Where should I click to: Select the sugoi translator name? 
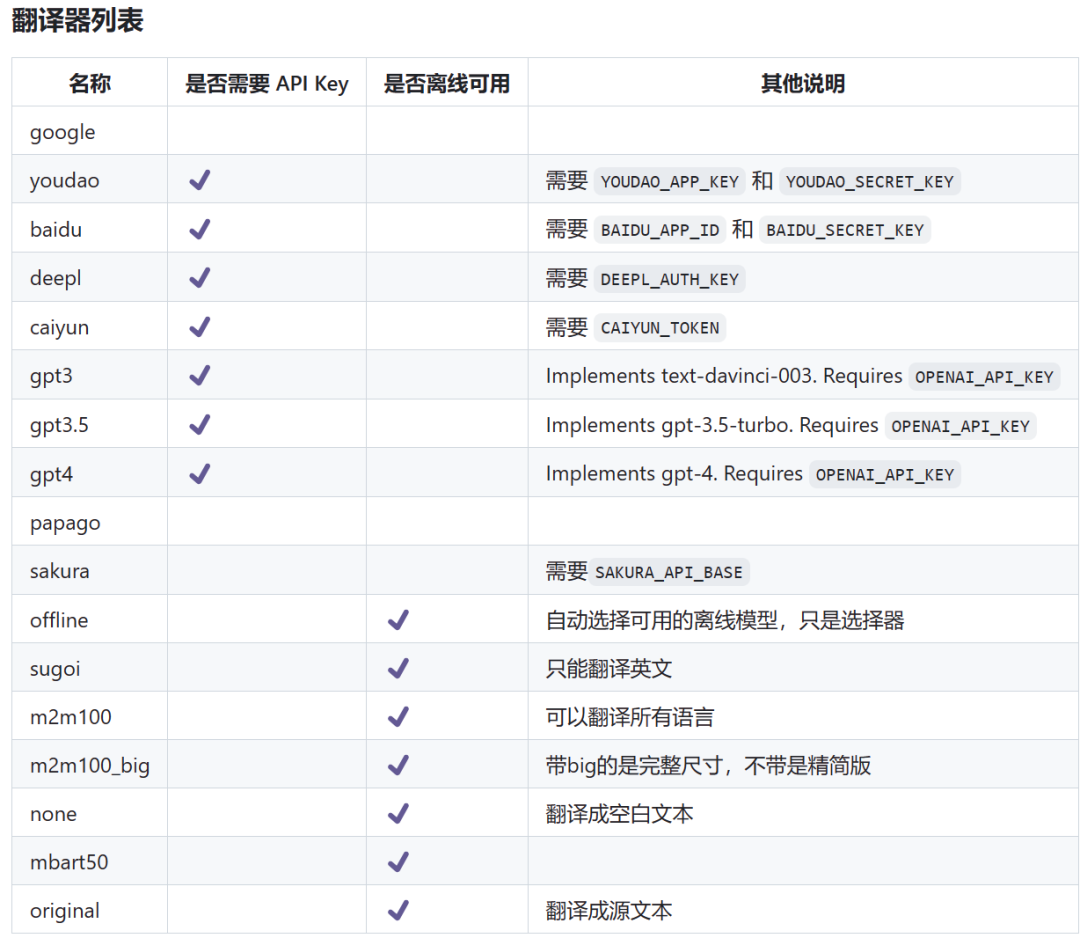coord(55,669)
